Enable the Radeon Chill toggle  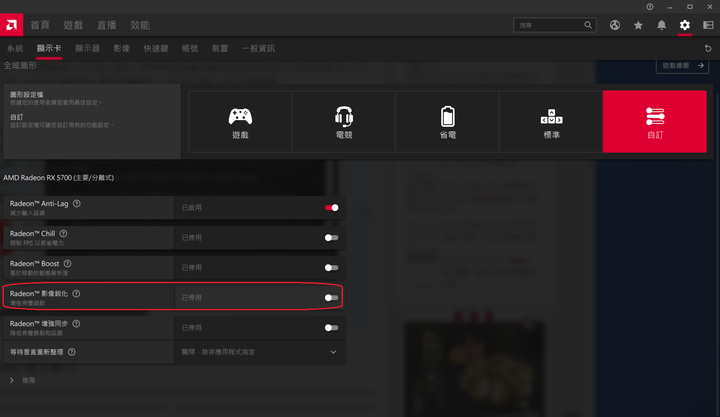332,237
